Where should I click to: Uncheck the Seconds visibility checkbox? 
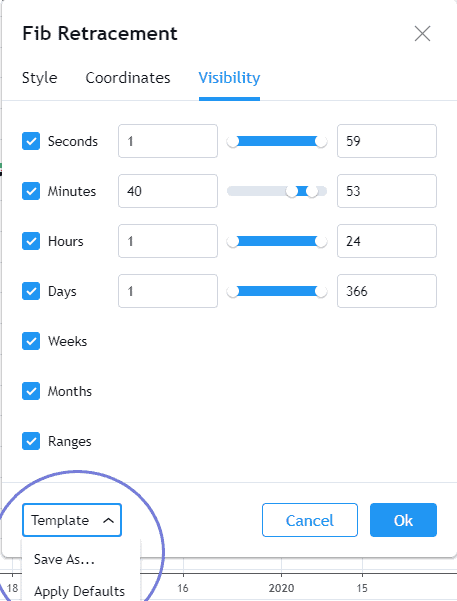31,141
